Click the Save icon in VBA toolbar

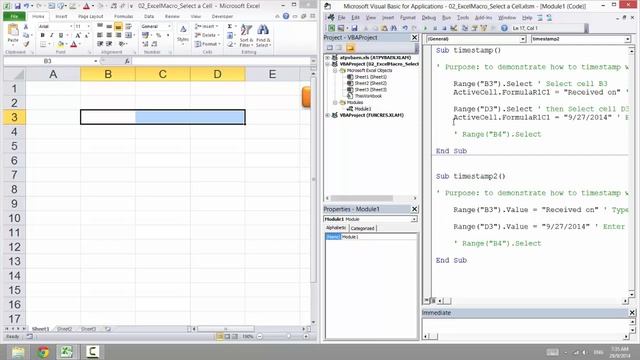354,28
